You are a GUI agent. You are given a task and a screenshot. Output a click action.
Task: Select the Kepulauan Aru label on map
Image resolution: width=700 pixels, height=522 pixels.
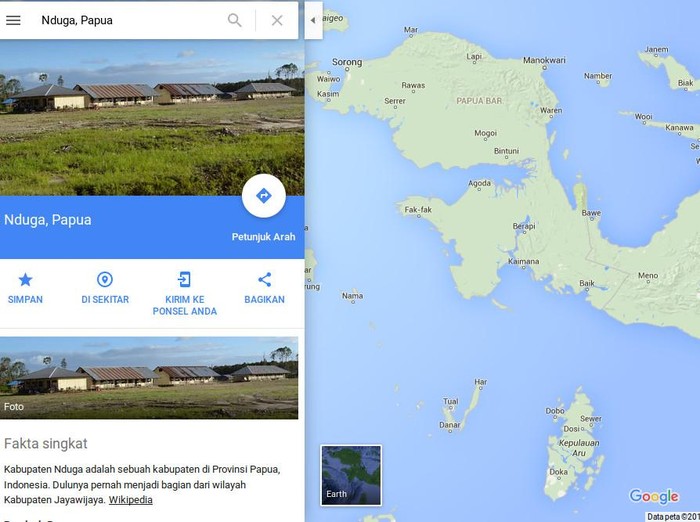coord(579,447)
